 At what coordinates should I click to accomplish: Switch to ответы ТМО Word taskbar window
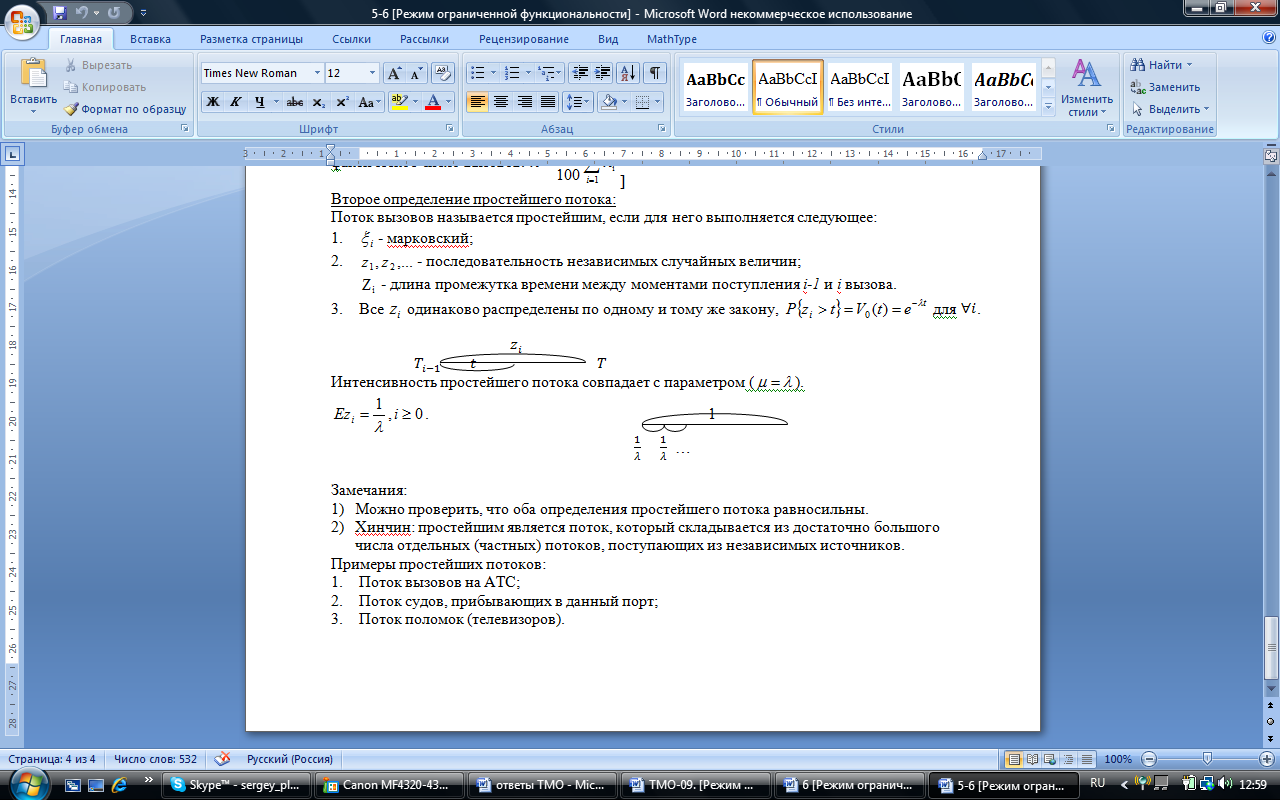[x=542, y=784]
